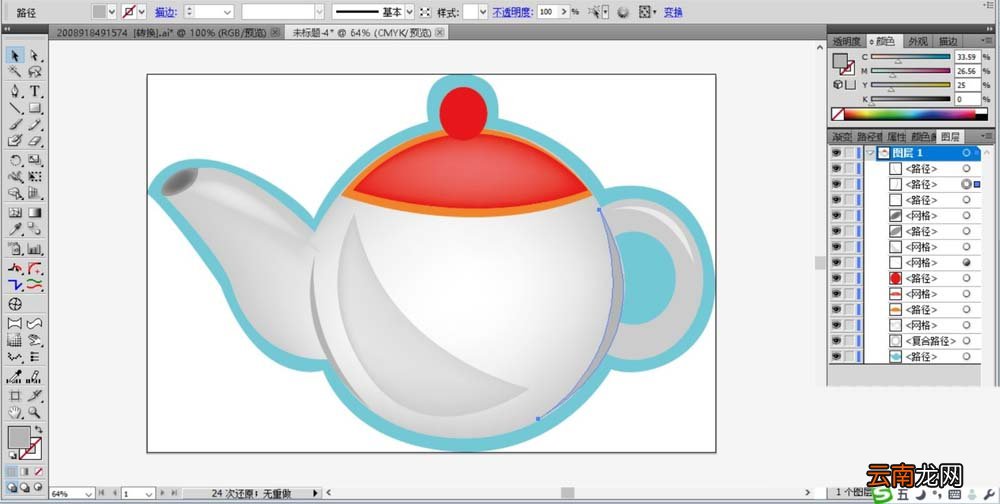Image resolution: width=1000 pixels, height=504 pixels.
Task: Select the Pencil tool
Action: click(x=34, y=124)
